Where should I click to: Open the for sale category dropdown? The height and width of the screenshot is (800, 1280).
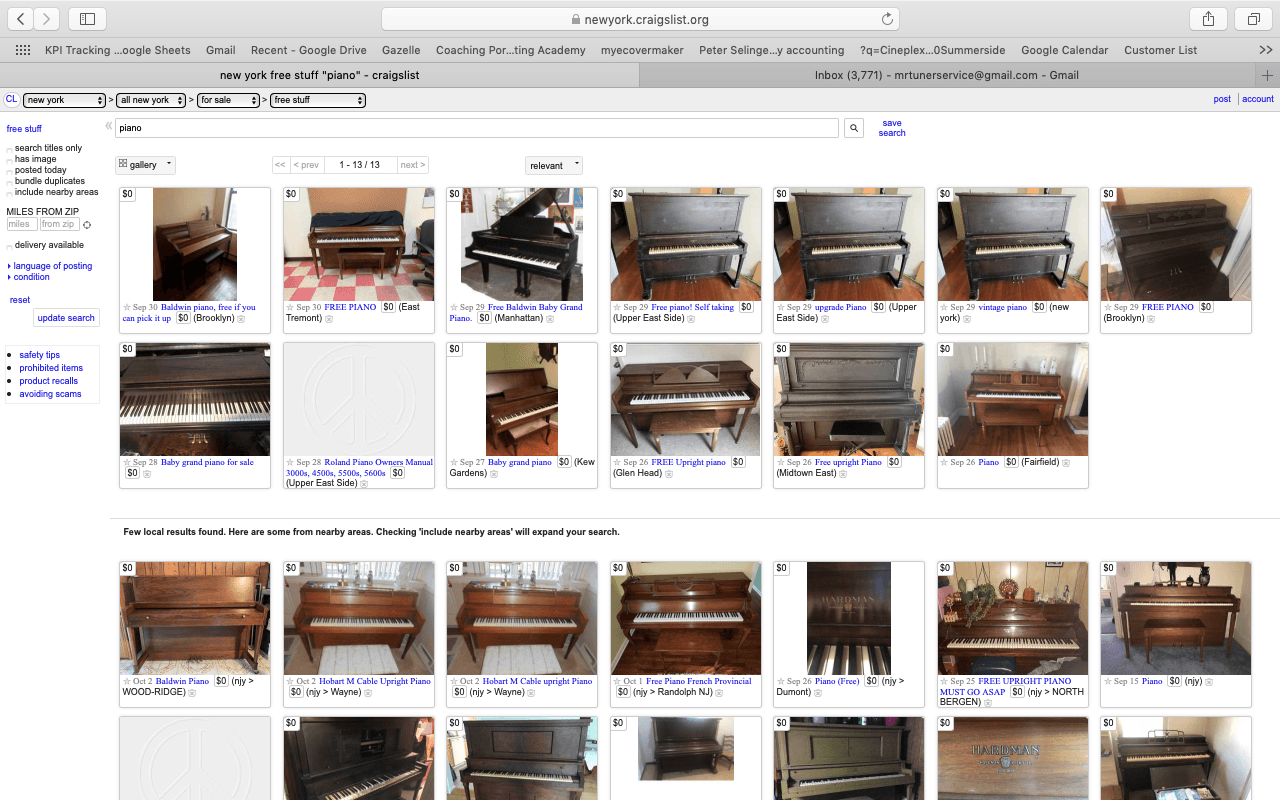pyautogui.click(x=228, y=100)
